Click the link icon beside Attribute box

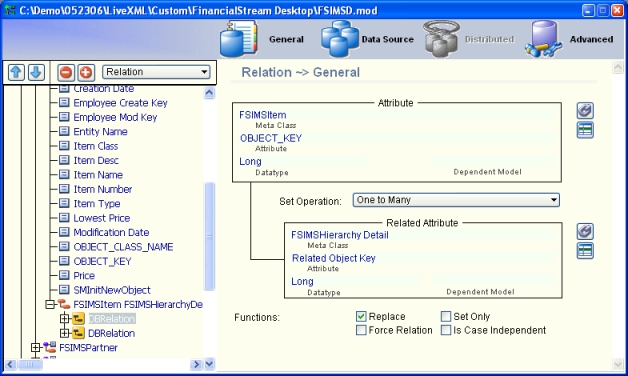(x=585, y=111)
